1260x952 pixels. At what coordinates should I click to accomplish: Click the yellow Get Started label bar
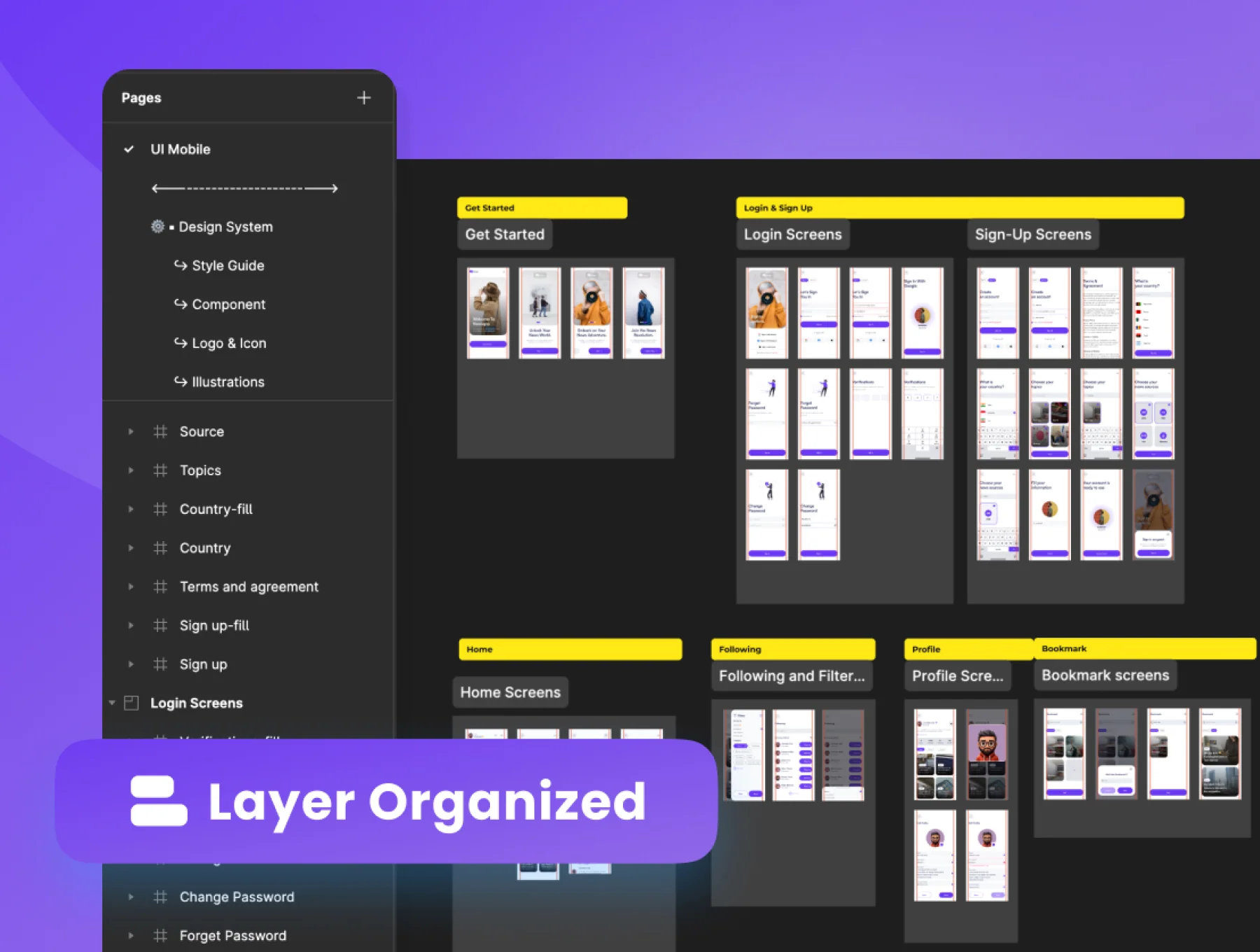(x=542, y=208)
